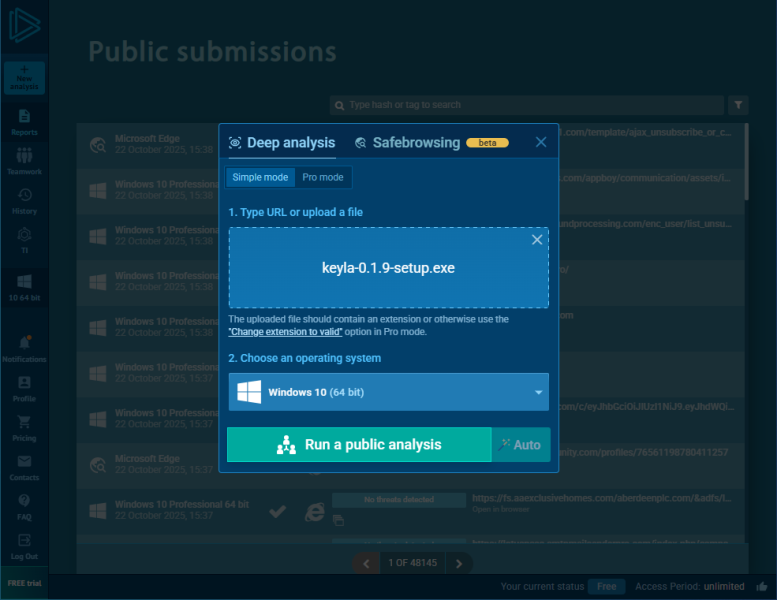Open the TI threat intelligence icon
Image resolution: width=777 pixels, height=600 pixels.
(24, 239)
